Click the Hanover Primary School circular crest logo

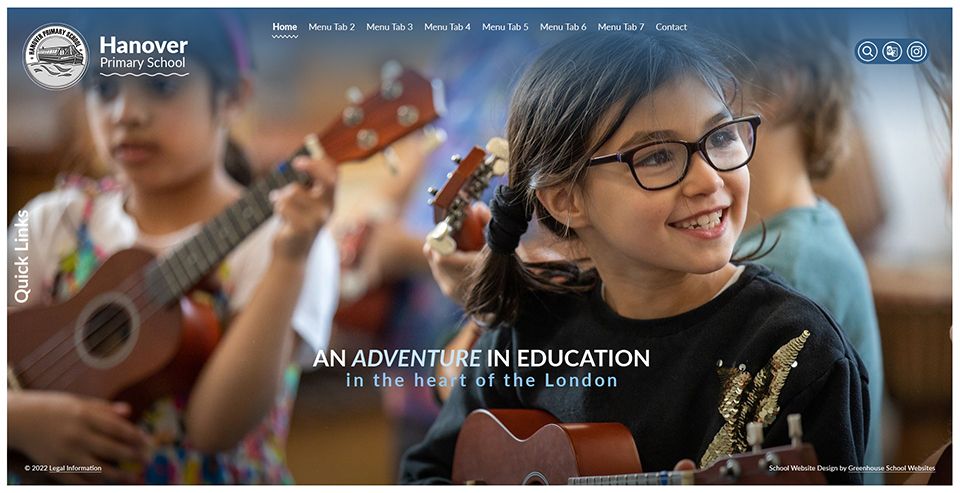(56, 56)
